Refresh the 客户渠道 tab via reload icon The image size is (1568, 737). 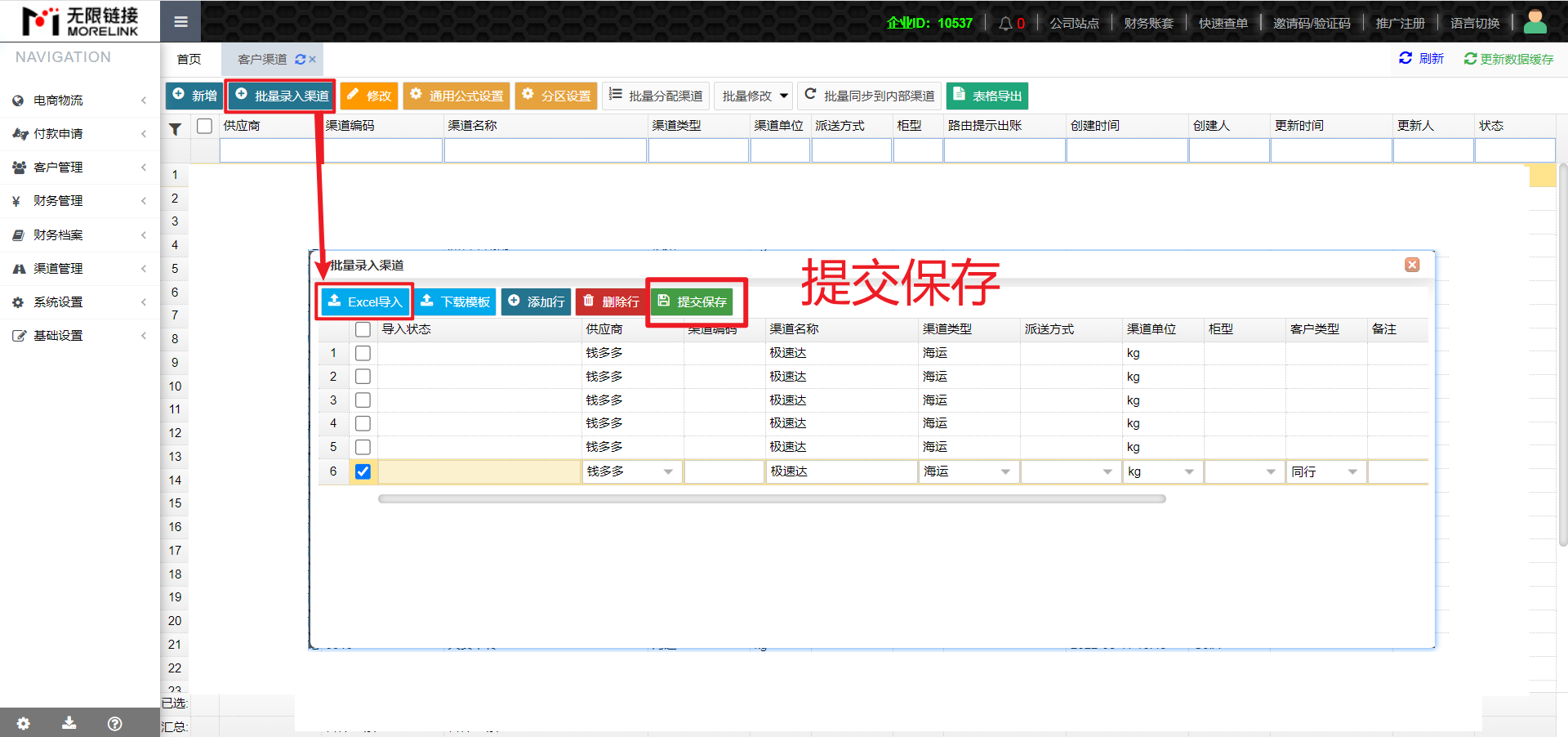pos(300,60)
